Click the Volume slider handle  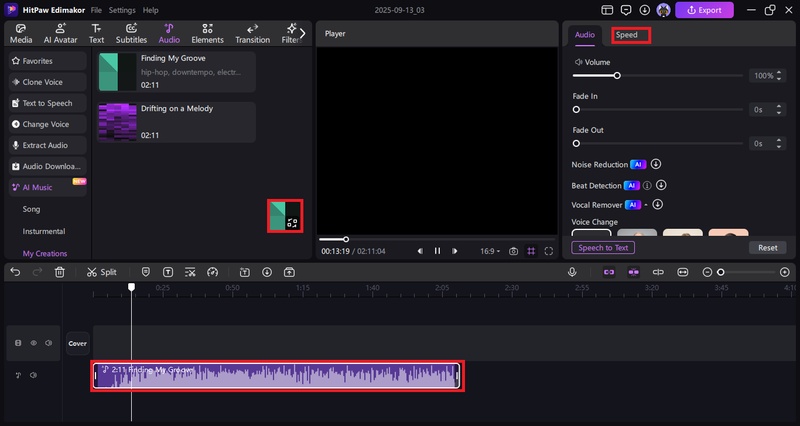pos(617,76)
